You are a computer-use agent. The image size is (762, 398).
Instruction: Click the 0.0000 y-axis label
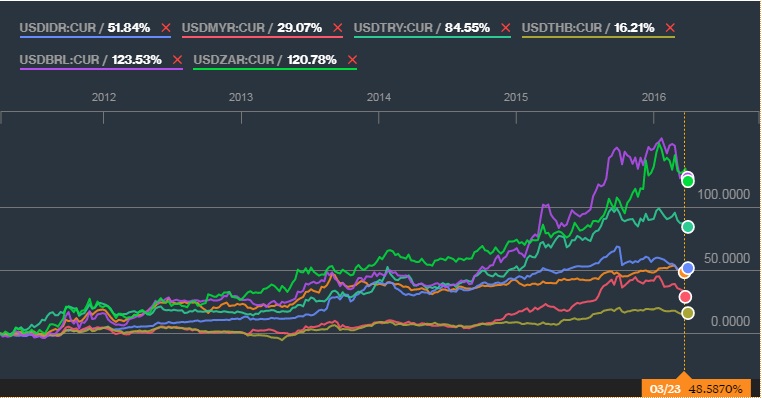click(730, 321)
